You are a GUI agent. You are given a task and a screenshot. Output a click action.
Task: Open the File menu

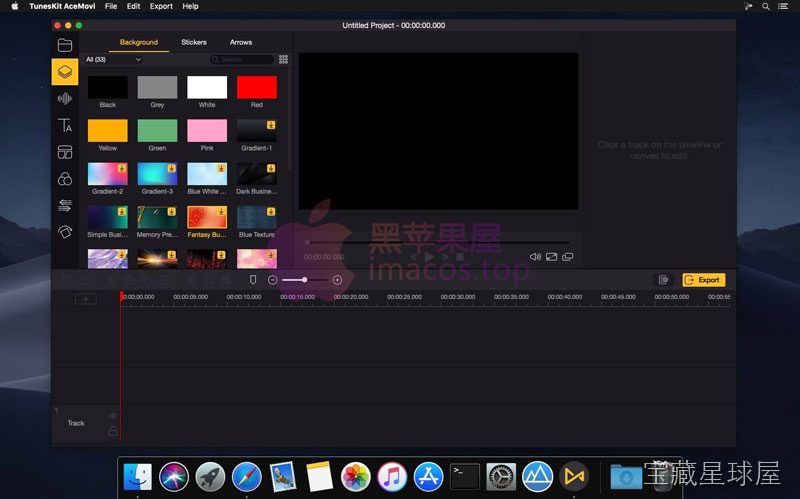coord(111,6)
